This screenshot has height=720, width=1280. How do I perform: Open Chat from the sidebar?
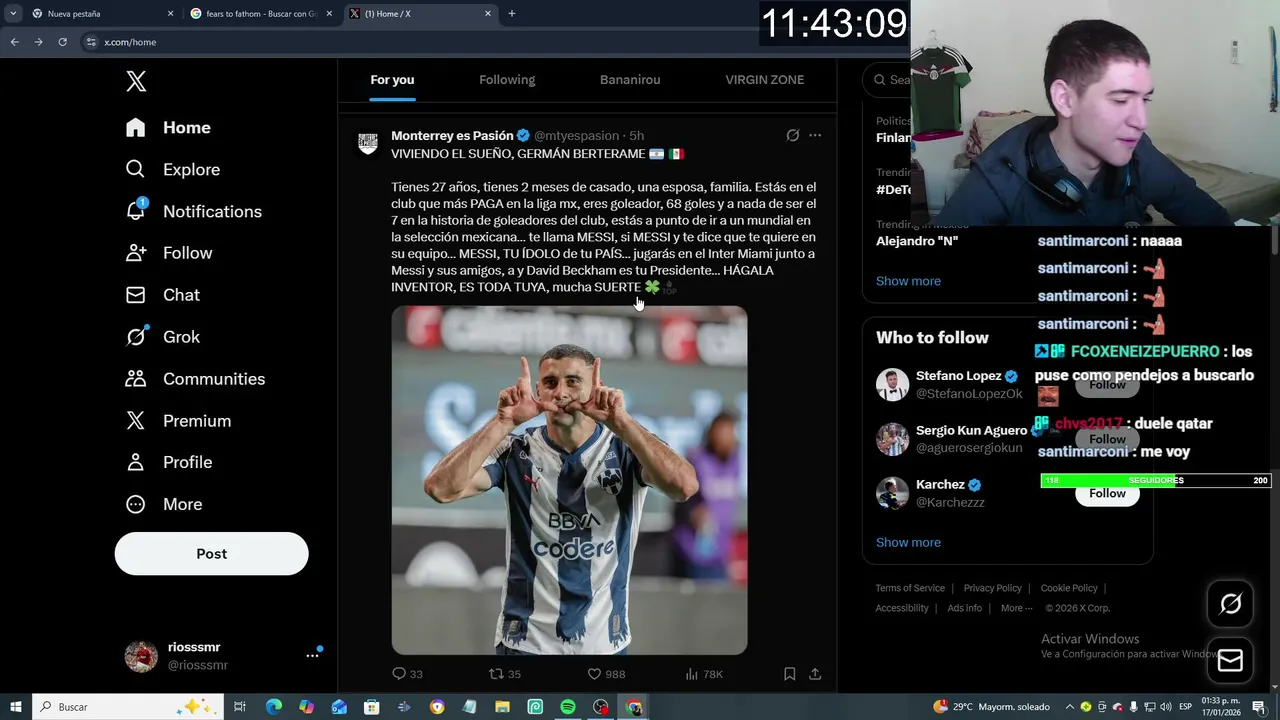(x=162, y=295)
